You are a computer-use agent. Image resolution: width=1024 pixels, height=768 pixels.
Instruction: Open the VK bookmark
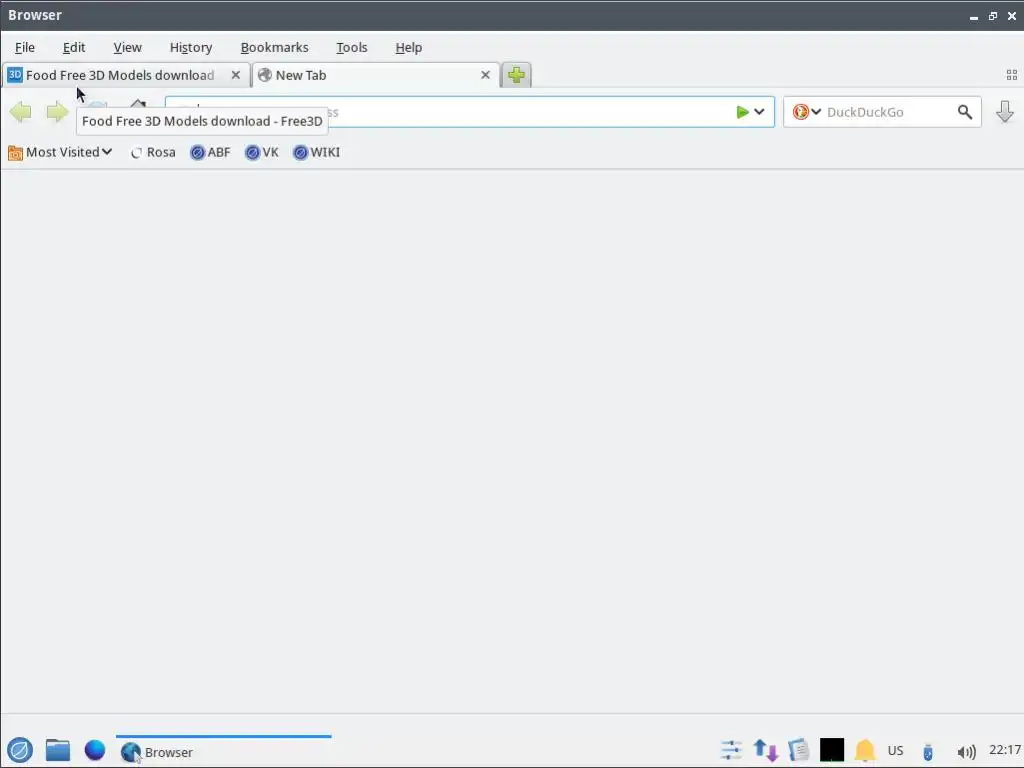point(262,152)
